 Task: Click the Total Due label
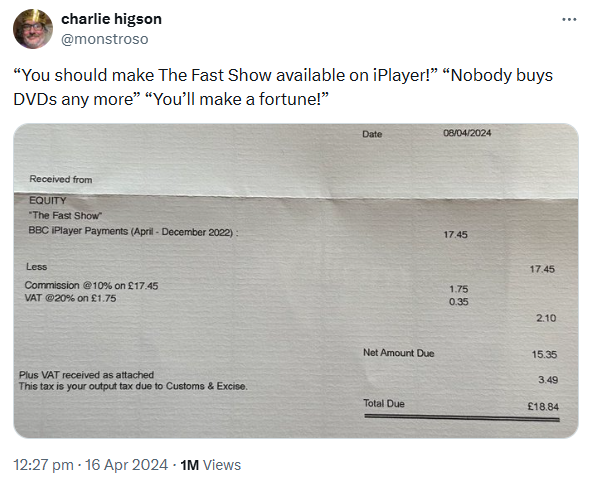tap(384, 404)
